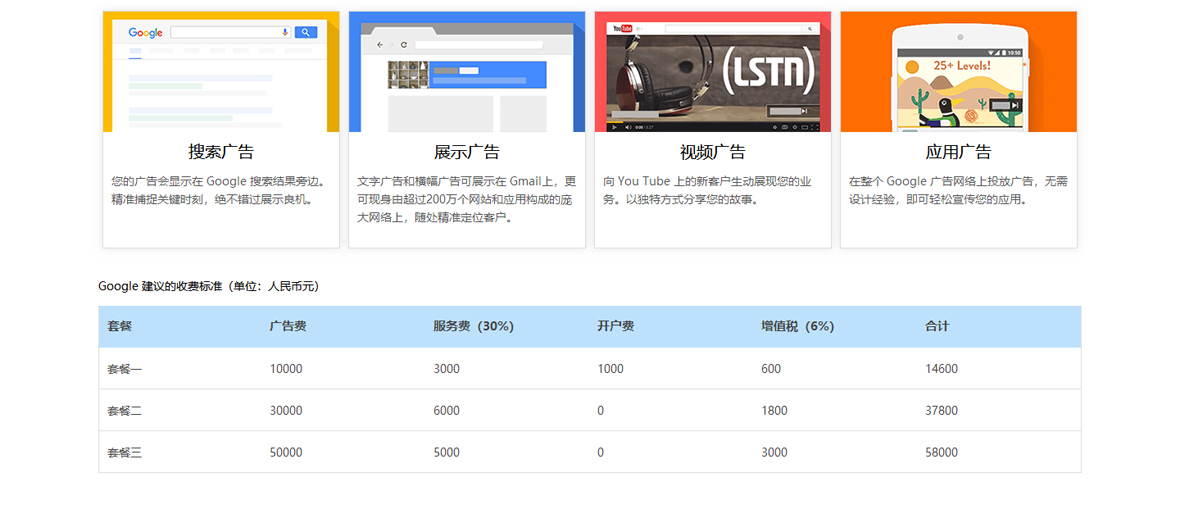Select the 套餐二 row label

click(x=125, y=411)
